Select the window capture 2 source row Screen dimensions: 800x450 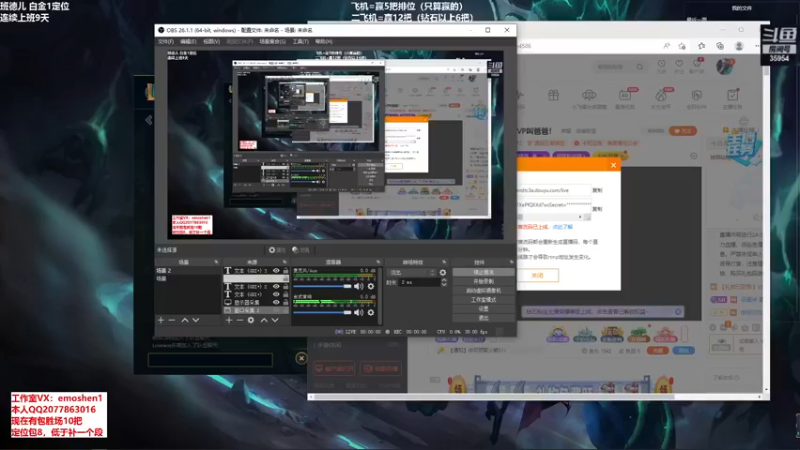[256, 310]
